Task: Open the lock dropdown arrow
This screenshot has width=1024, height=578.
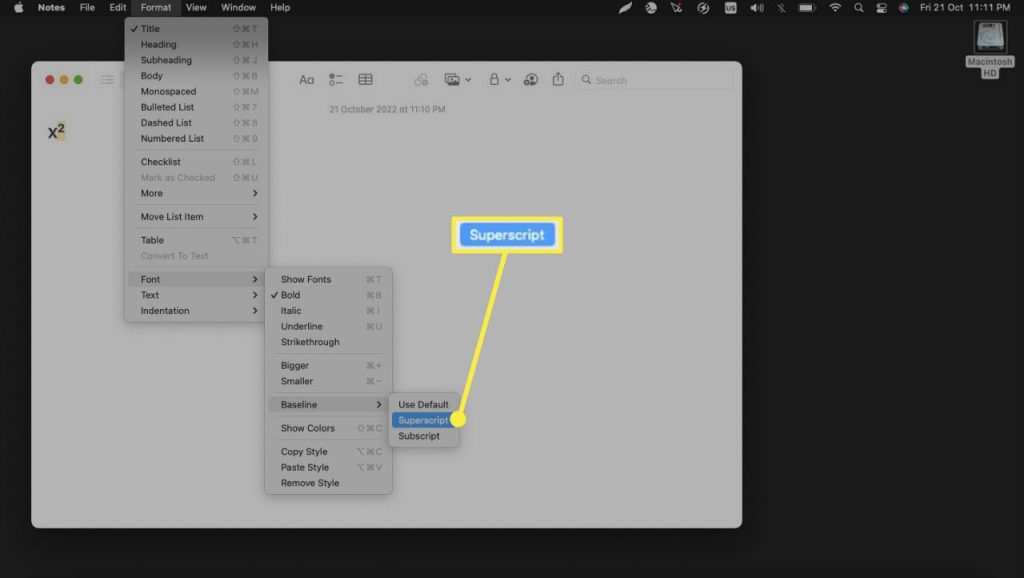Action: [x=507, y=80]
